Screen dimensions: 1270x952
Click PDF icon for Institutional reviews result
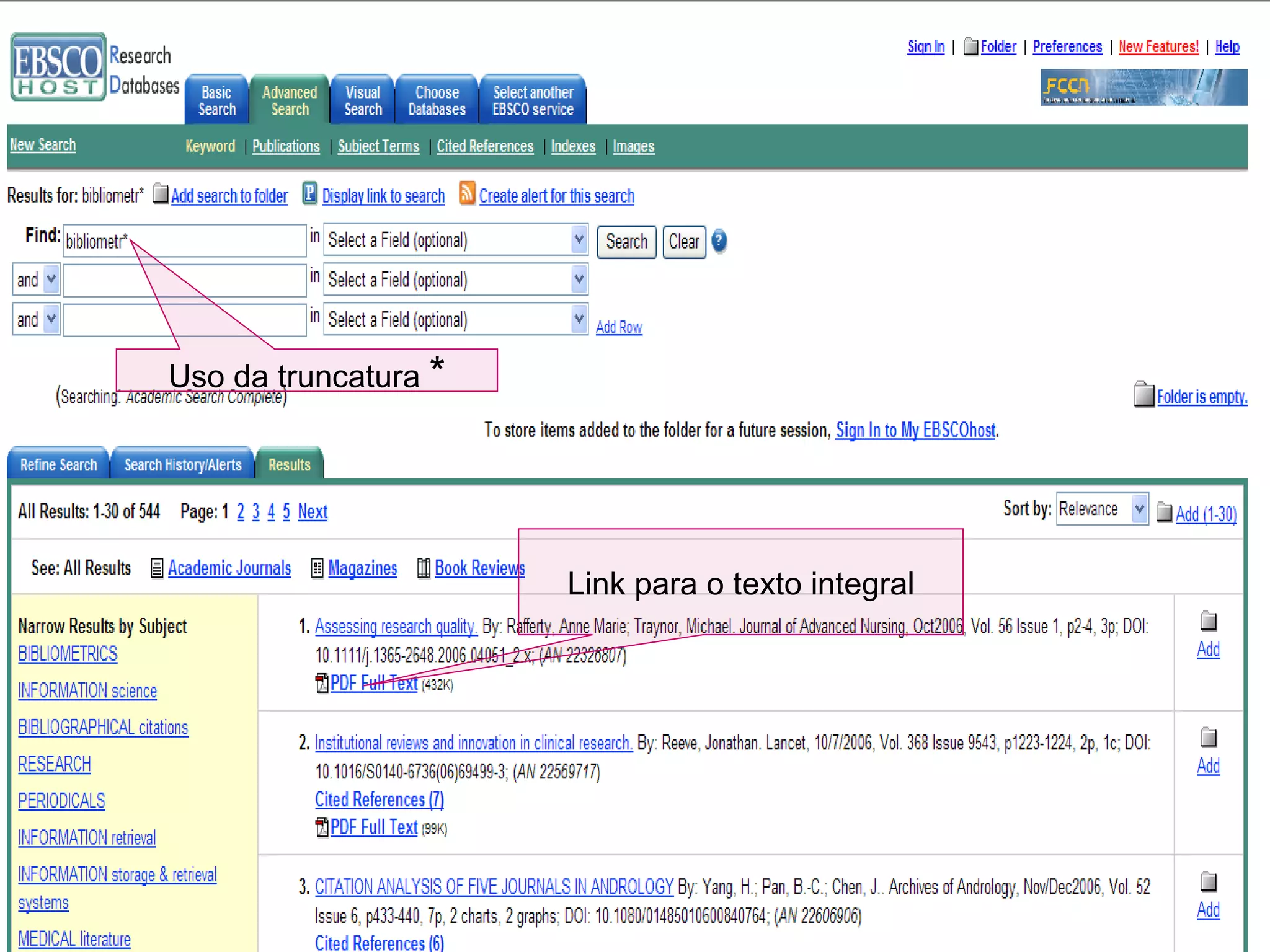(x=322, y=827)
